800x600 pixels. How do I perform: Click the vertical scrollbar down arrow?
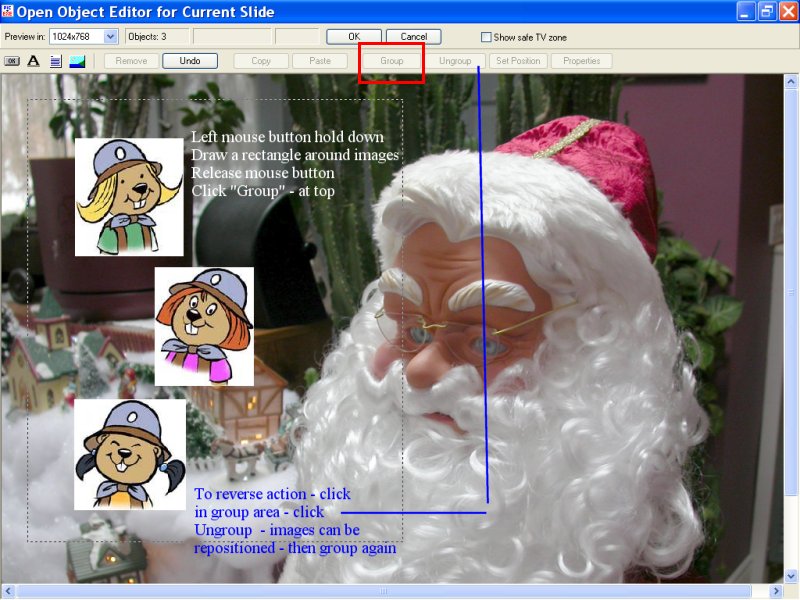(x=791, y=576)
